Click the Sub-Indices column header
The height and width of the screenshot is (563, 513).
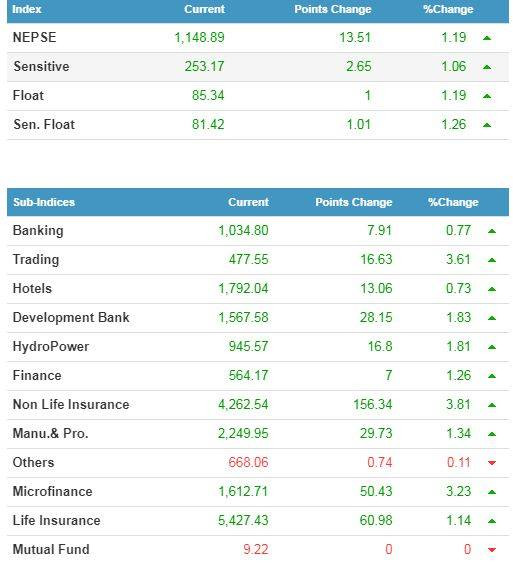click(x=44, y=202)
